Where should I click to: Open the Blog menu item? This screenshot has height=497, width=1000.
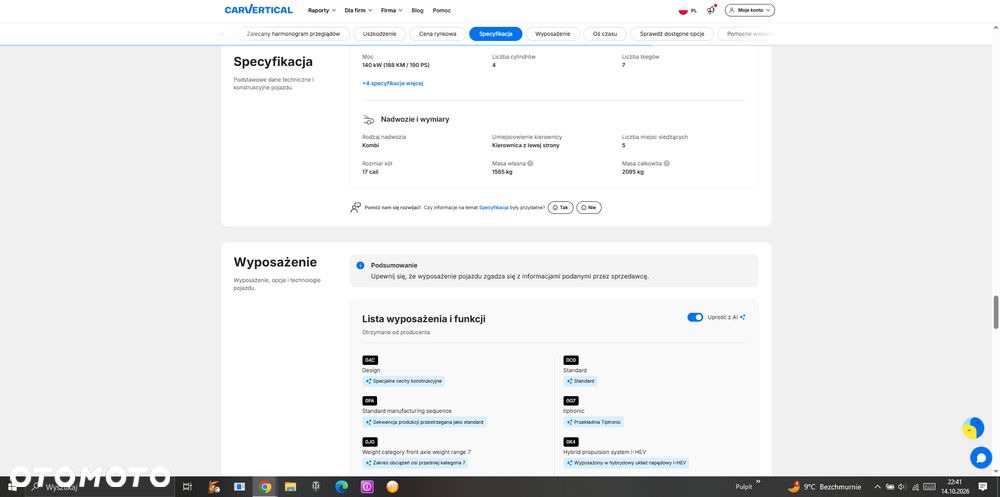pos(417,10)
